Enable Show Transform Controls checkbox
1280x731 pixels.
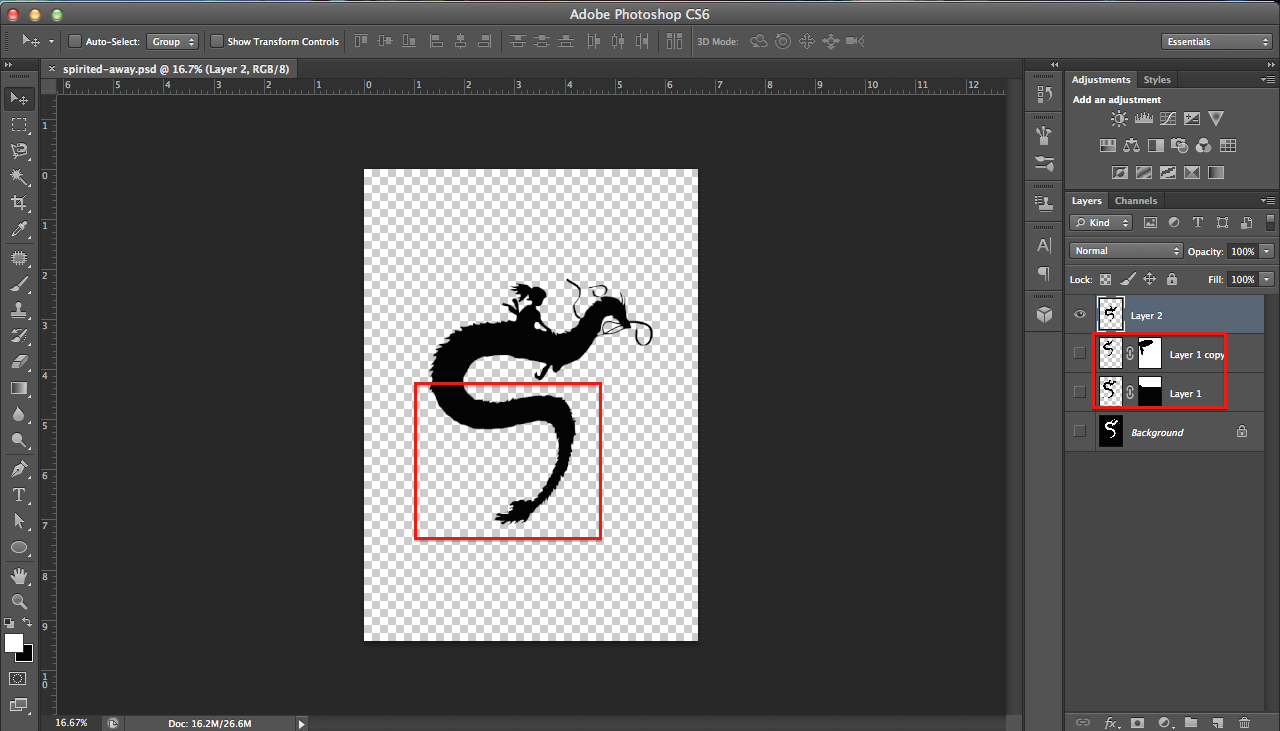tap(216, 41)
